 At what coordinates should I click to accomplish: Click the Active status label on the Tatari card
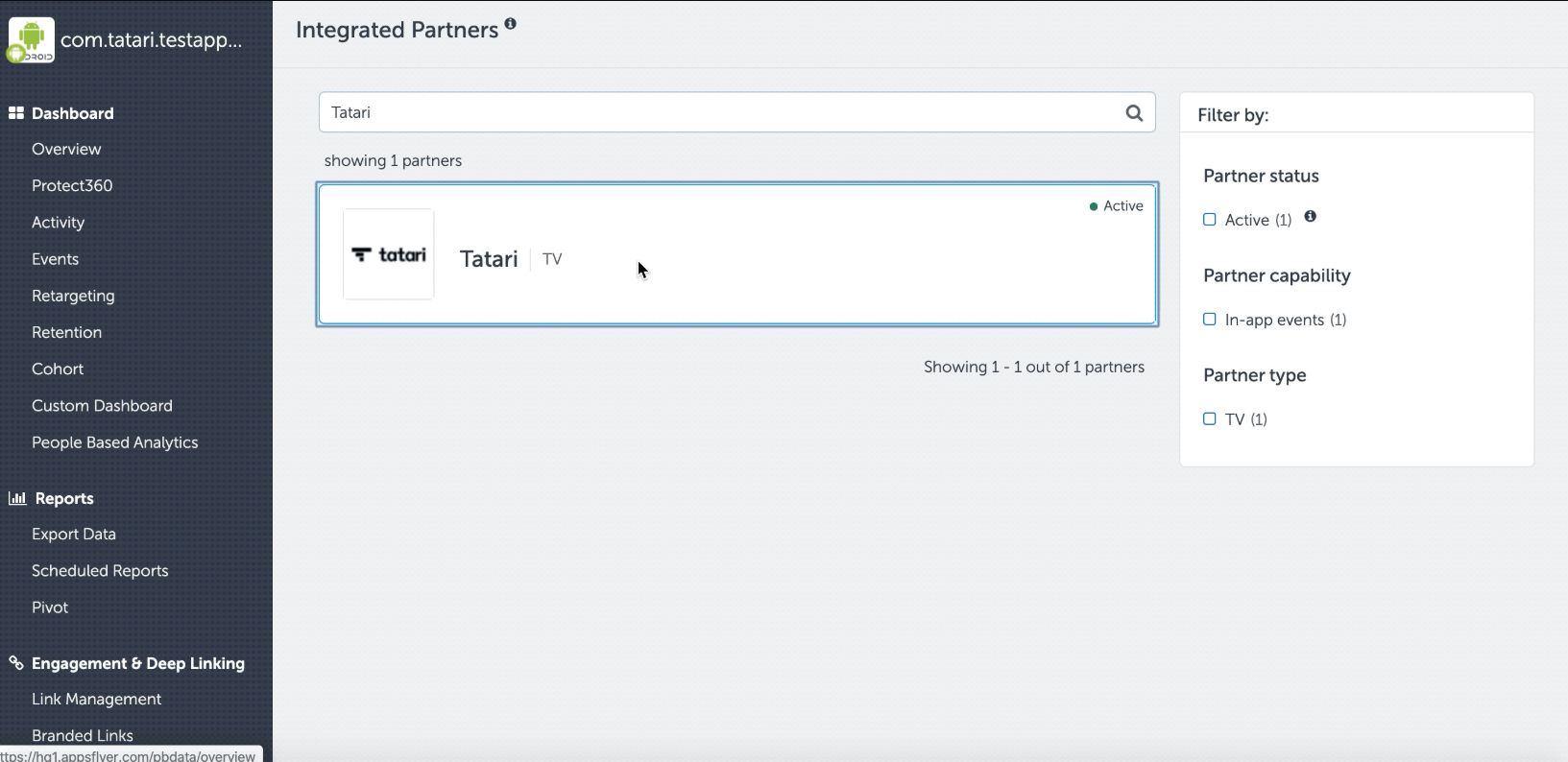click(x=1123, y=206)
